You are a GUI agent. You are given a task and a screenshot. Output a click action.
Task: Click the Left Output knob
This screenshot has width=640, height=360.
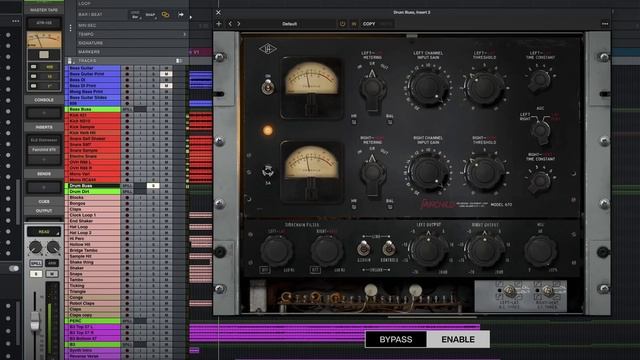coord(428,250)
